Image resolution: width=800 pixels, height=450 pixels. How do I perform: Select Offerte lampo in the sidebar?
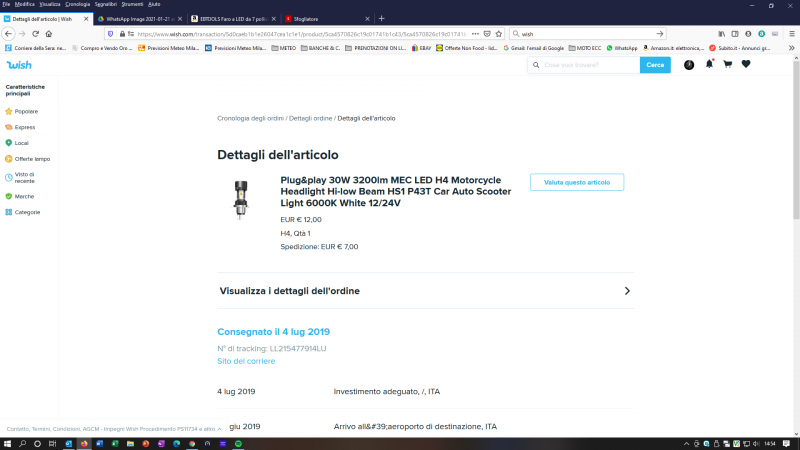coord(28,159)
